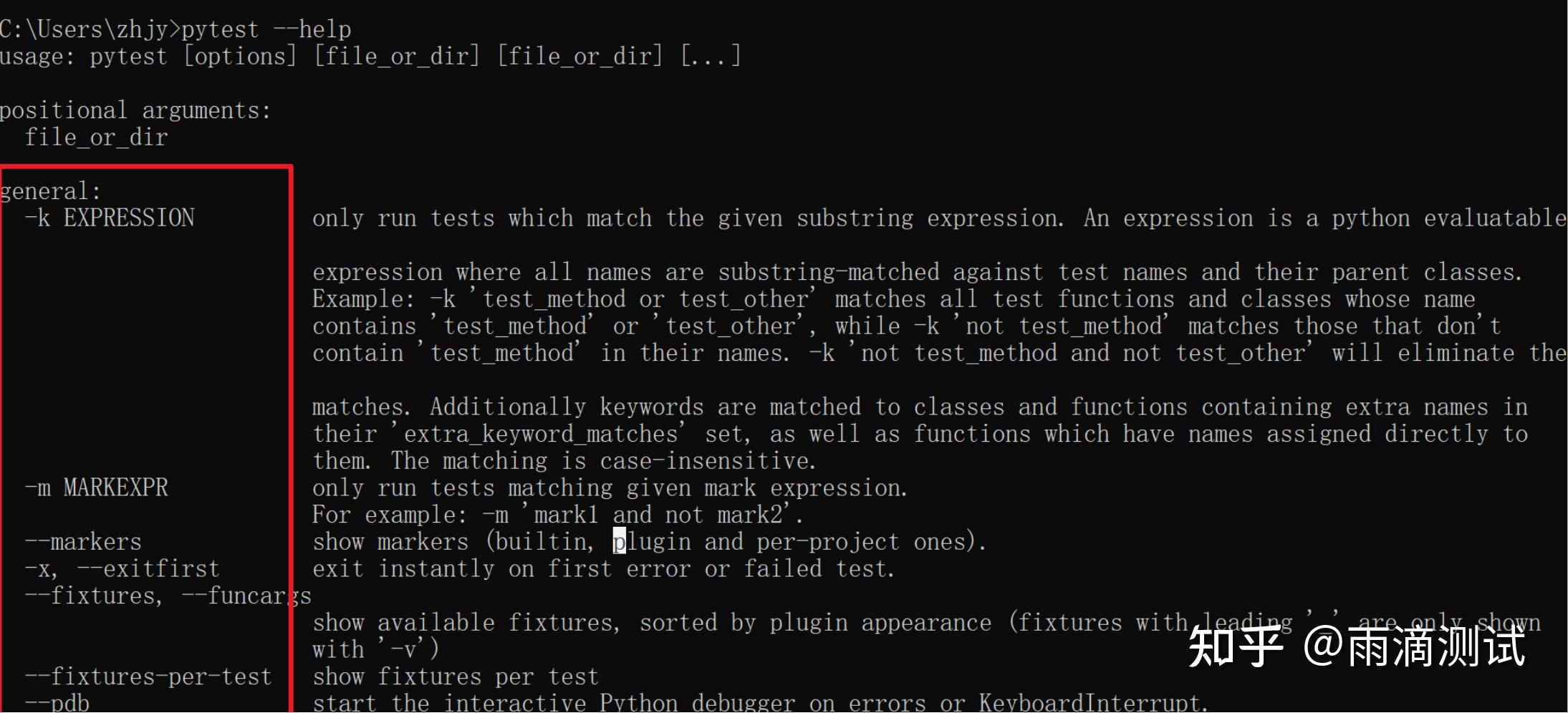The width and height of the screenshot is (1568, 713).
Task: Select the -k EXPRESSION option
Action: 110,218
